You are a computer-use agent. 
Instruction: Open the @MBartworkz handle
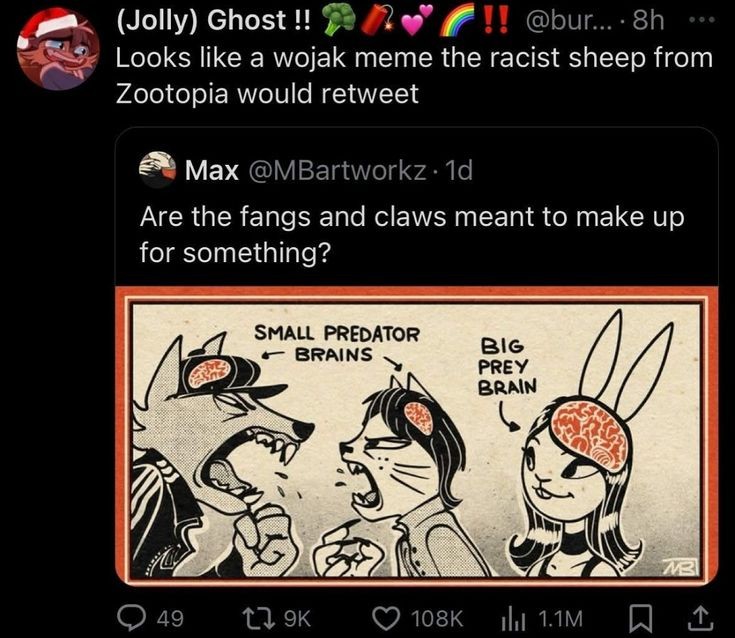[333, 170]
